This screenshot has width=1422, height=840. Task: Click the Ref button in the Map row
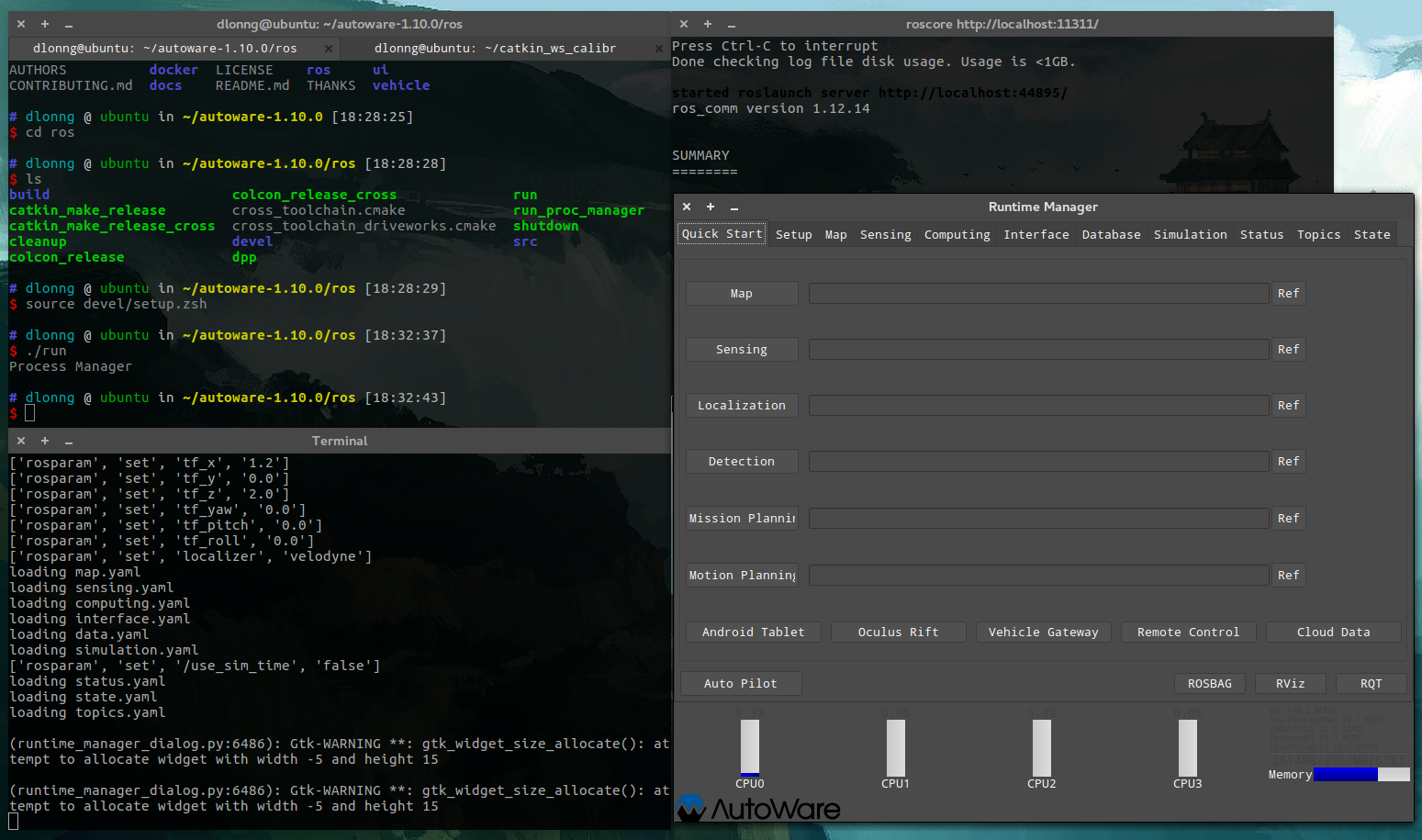tap(1289, 294)
